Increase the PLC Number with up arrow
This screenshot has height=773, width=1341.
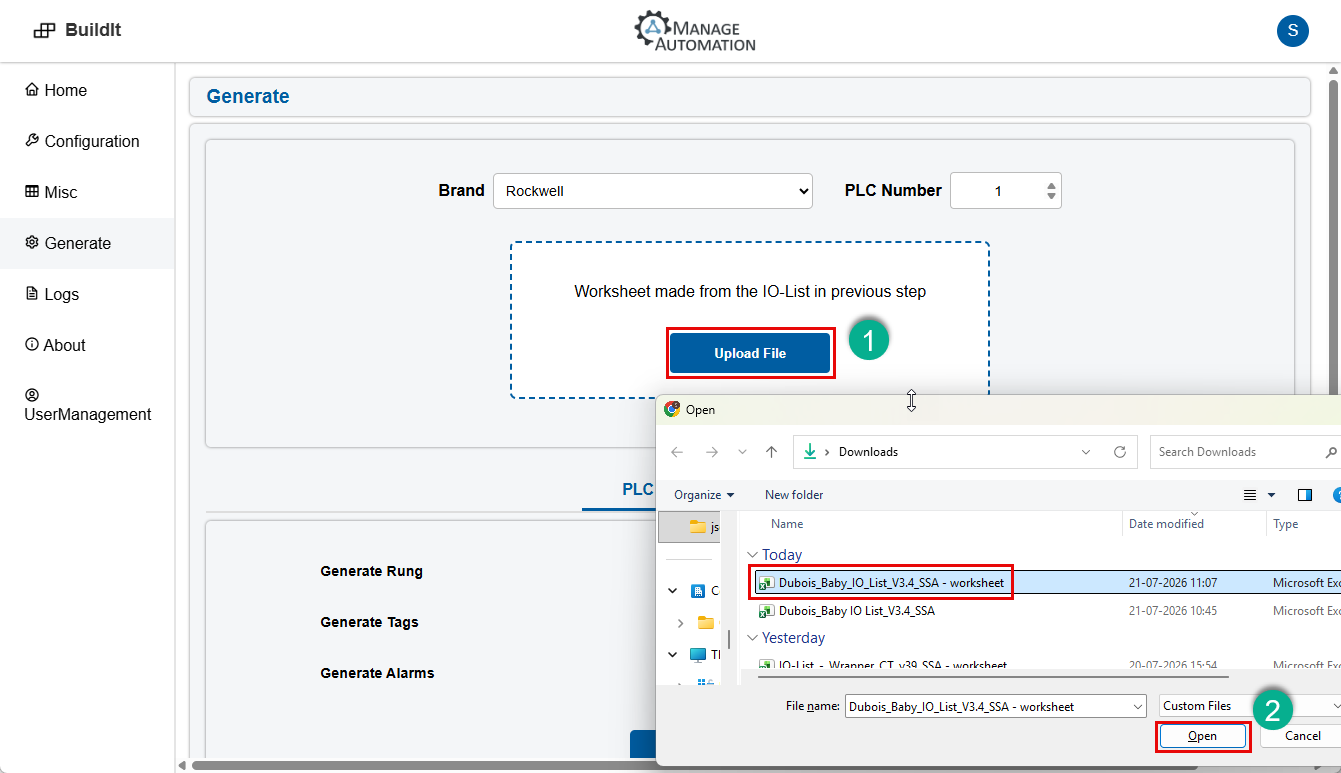click(1050, 185)
